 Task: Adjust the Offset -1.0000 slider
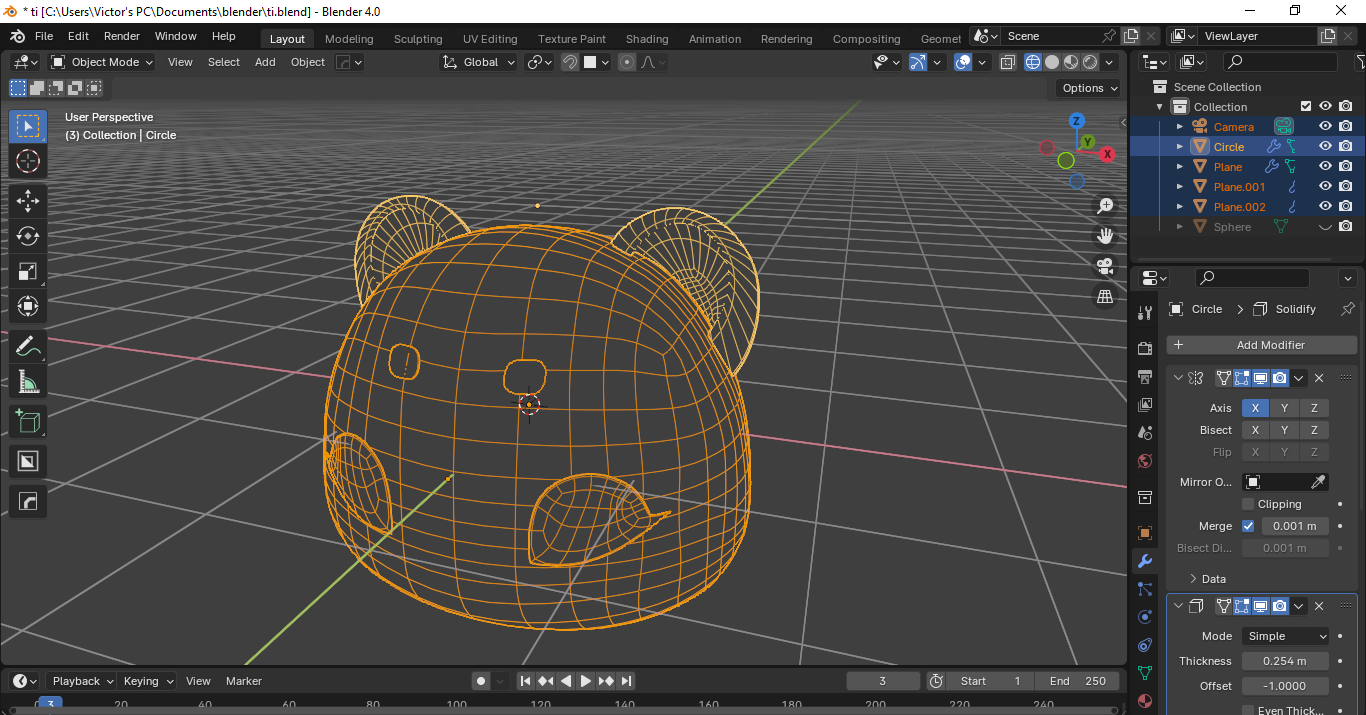[x=1285, y=686]
